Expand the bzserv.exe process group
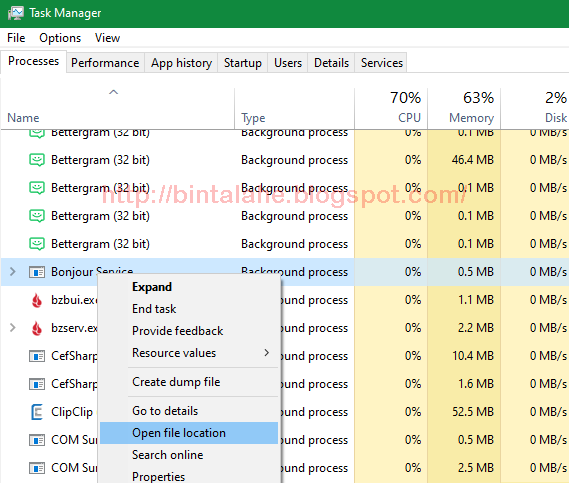Image resolution: width=569 pixels, height=483 pixels. click(13, 328)
